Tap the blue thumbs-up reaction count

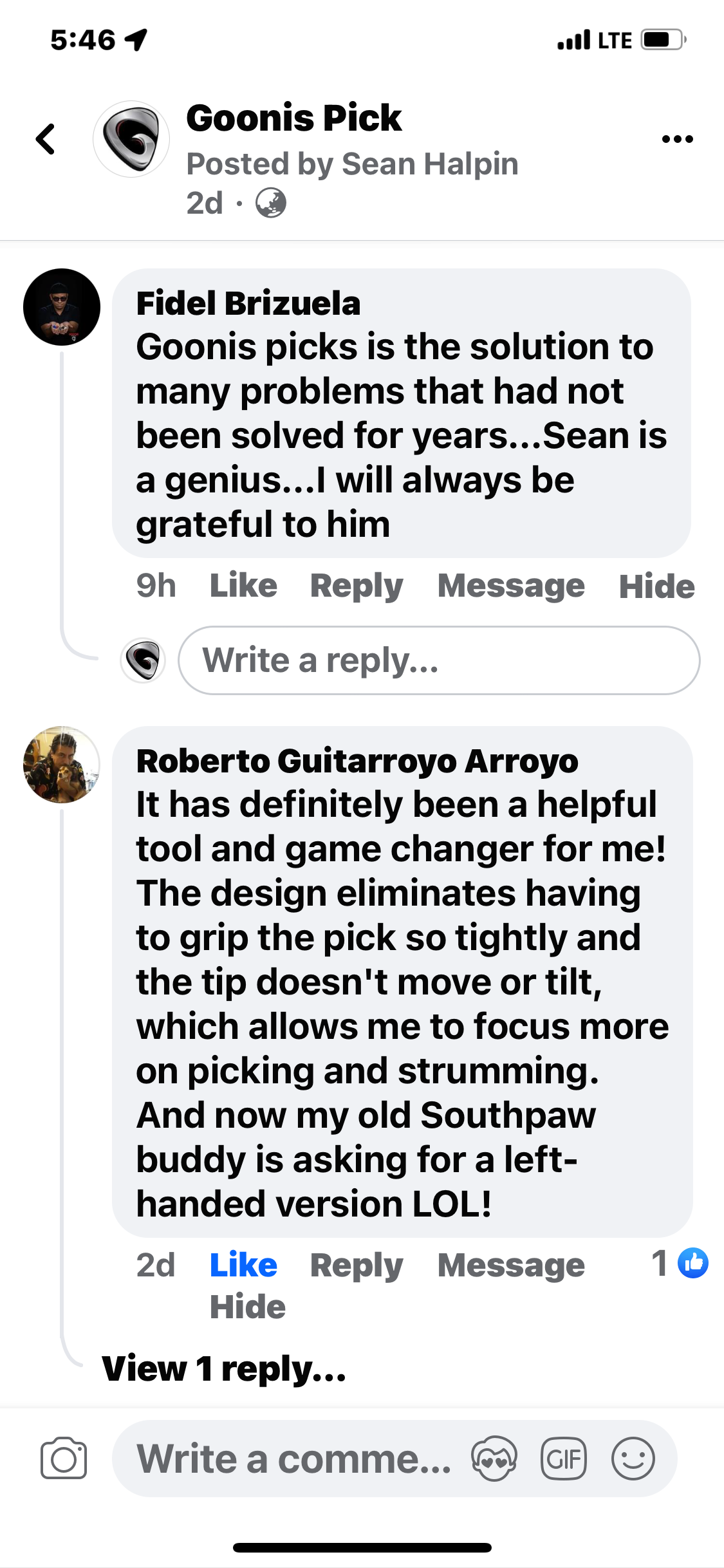pyautogui.click(x=680, y=1263)
